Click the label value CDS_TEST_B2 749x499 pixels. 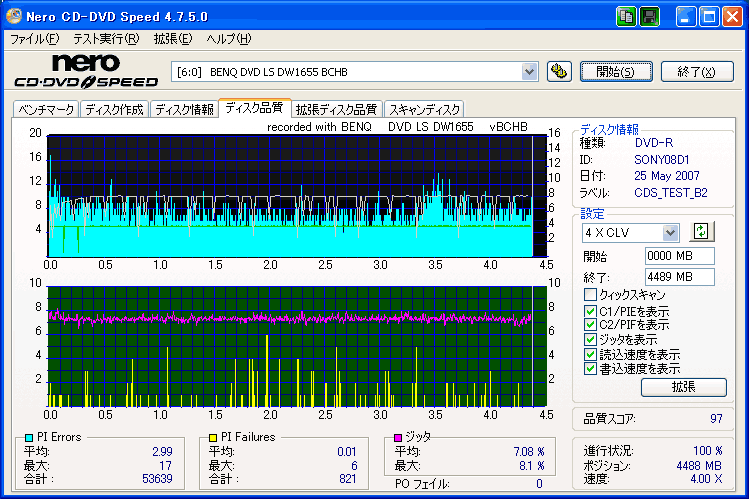point(671,192)
